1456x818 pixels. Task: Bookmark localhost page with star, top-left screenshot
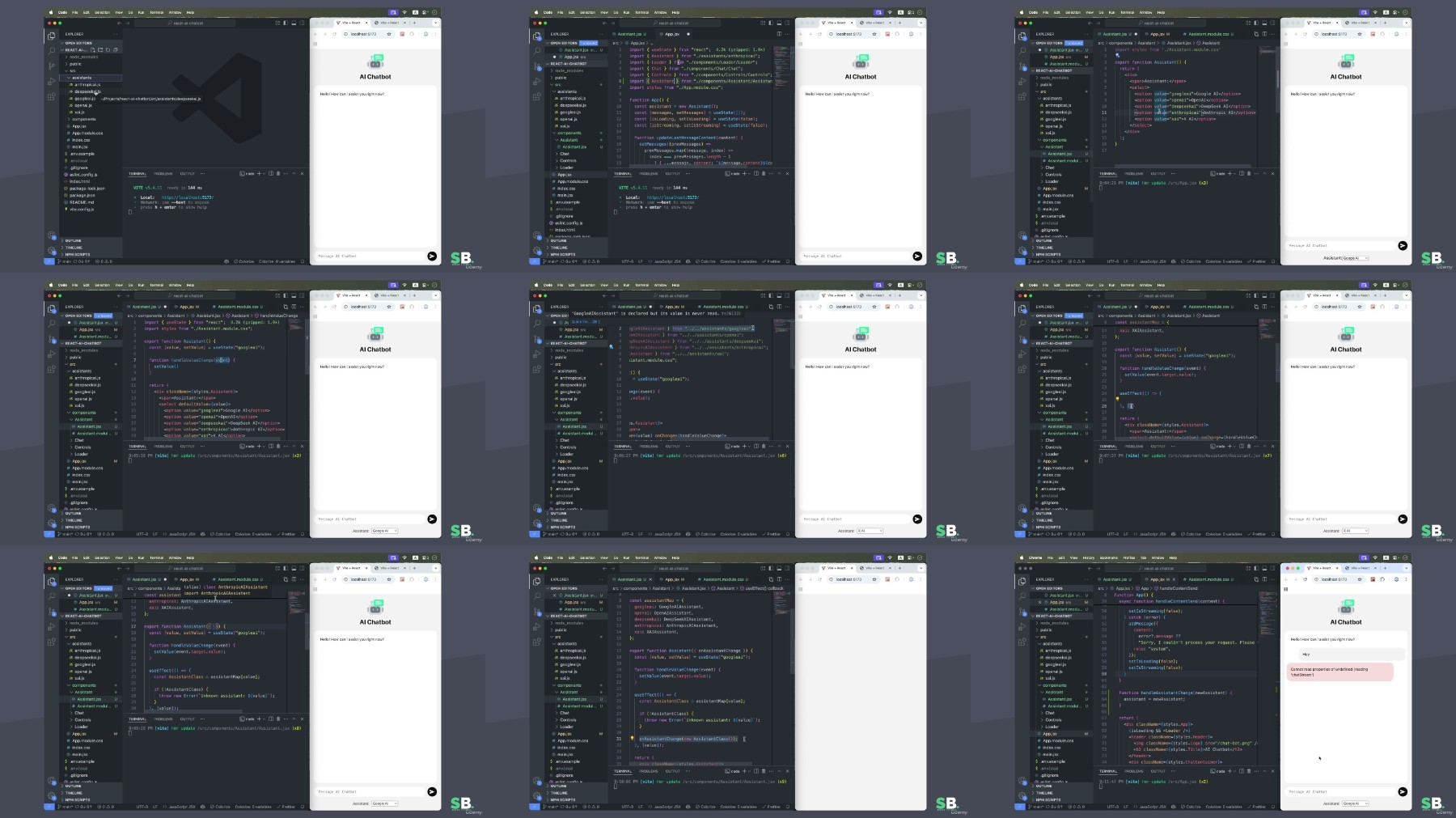click(389, 34)
